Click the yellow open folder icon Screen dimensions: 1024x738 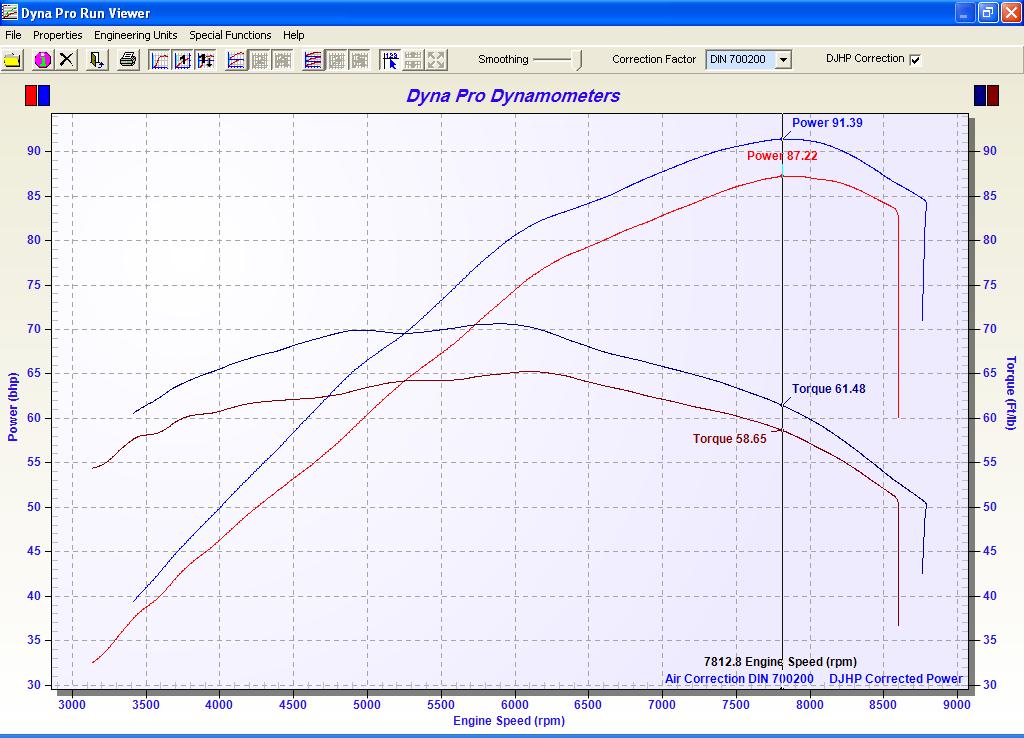click(12, 60)
